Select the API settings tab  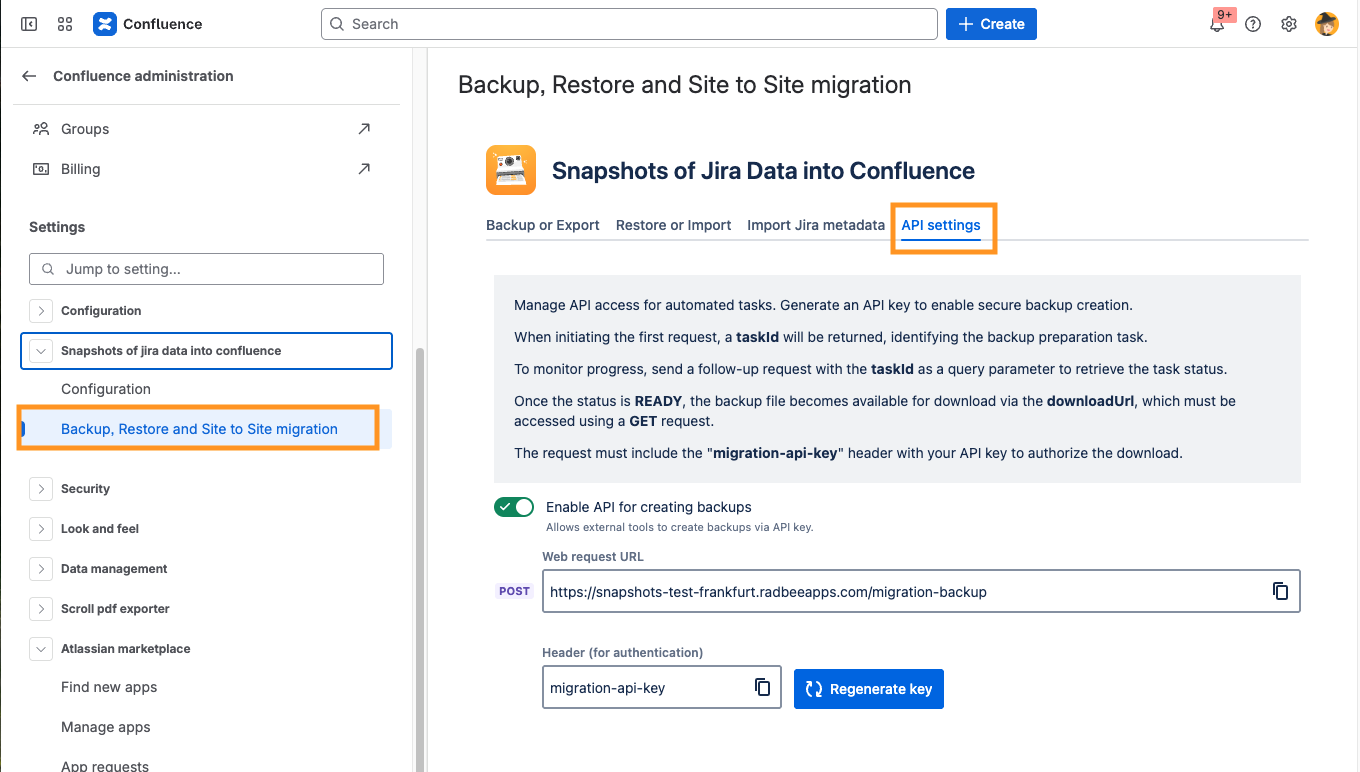(941, 225)
